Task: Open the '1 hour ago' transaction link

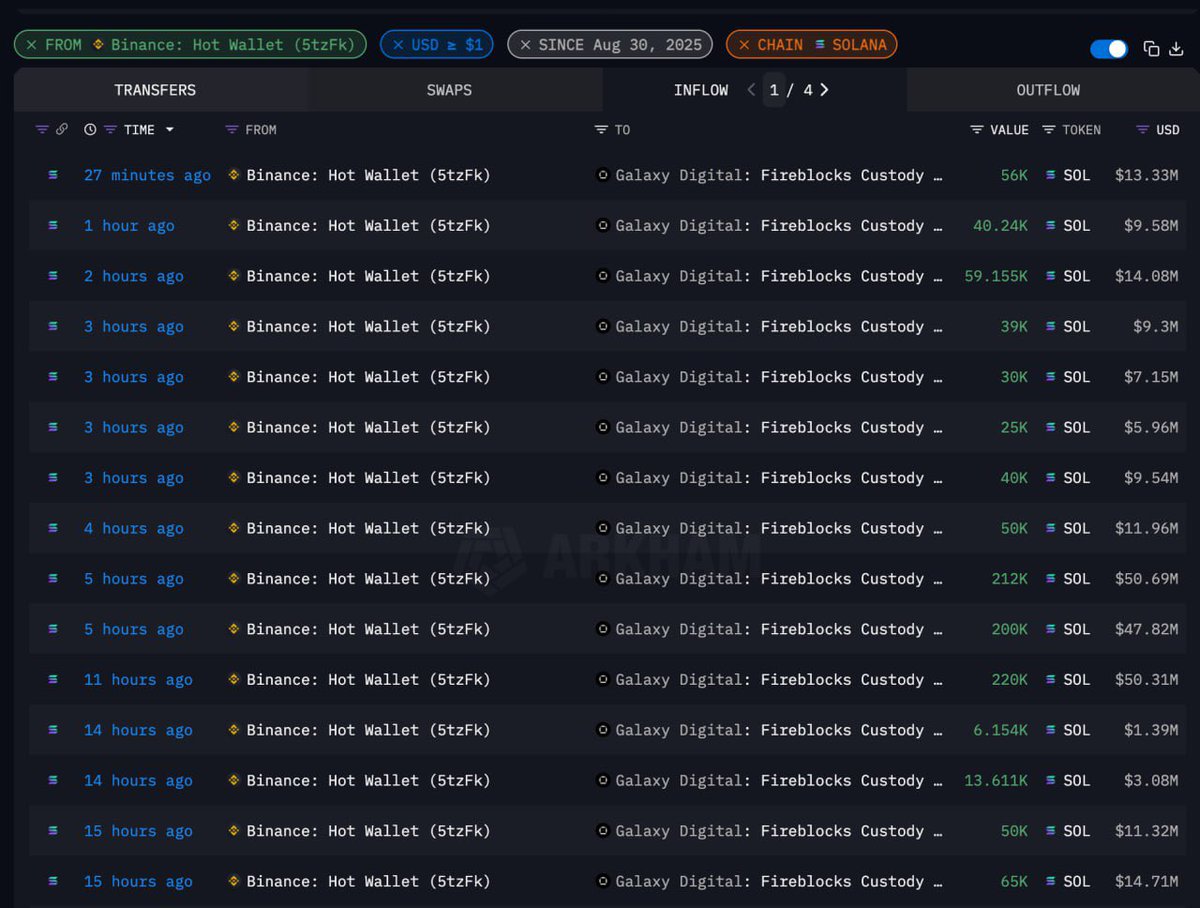Action: [129, 226]
